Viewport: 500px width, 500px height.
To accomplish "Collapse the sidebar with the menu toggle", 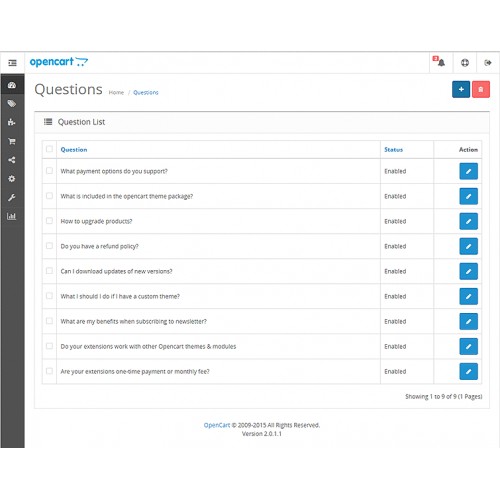I will click(x=12, y=63).
